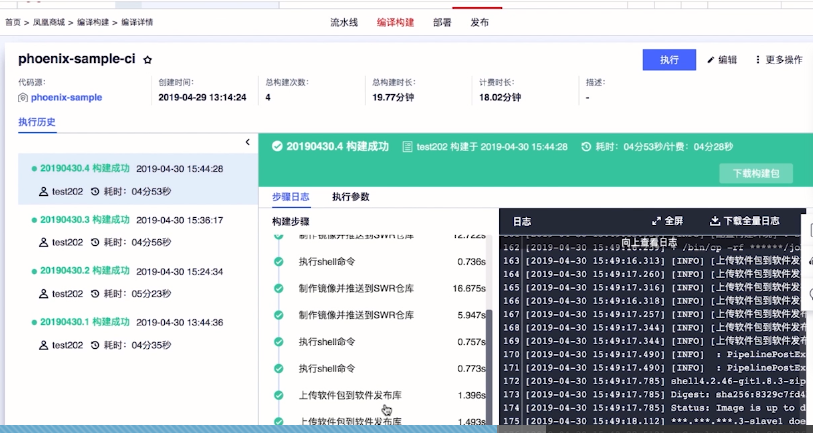
Task: Select the 执行历史 tab
Action: click(x=37, y=122)
